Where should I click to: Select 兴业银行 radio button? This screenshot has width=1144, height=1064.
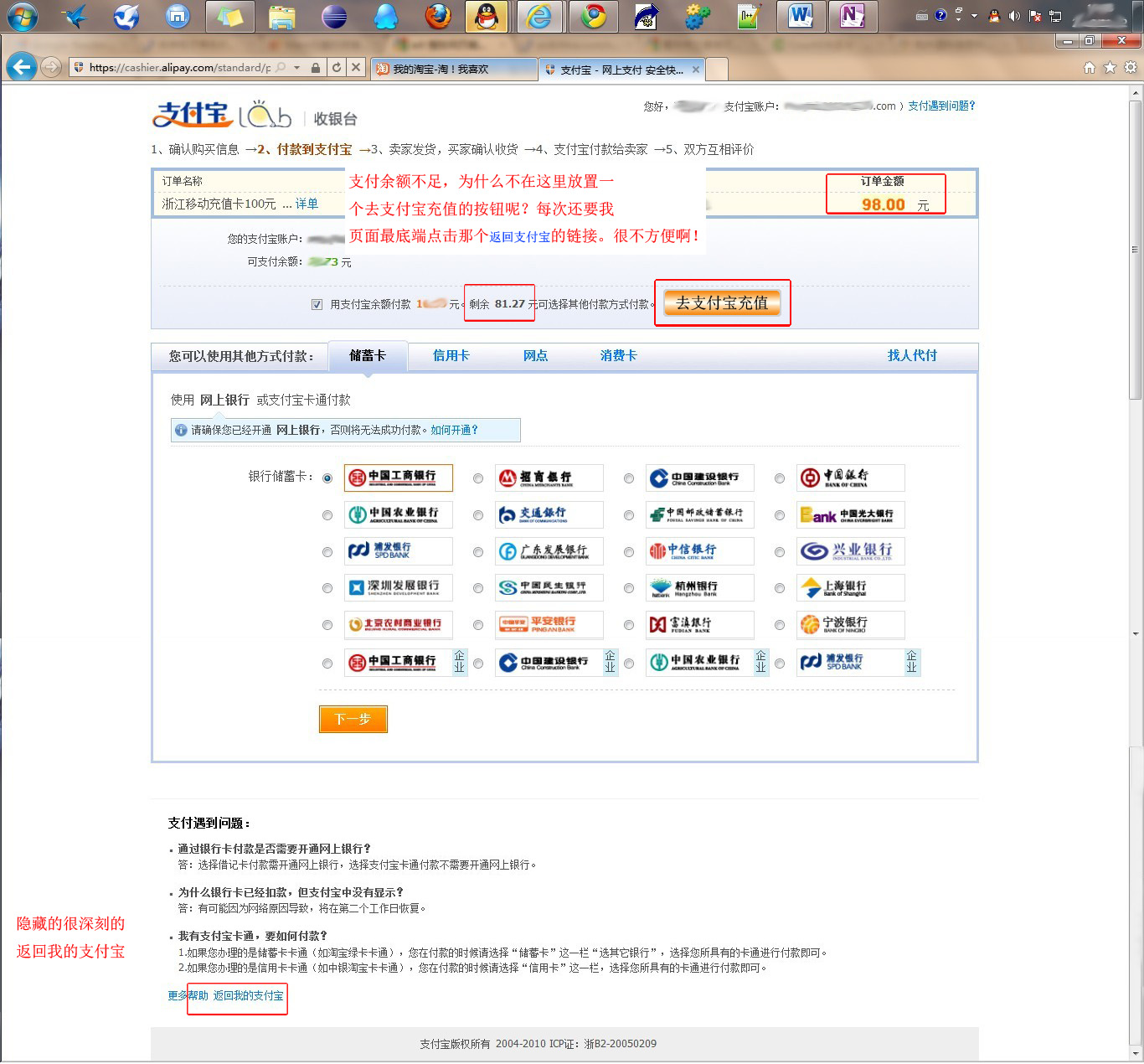[x=780, y=552]
